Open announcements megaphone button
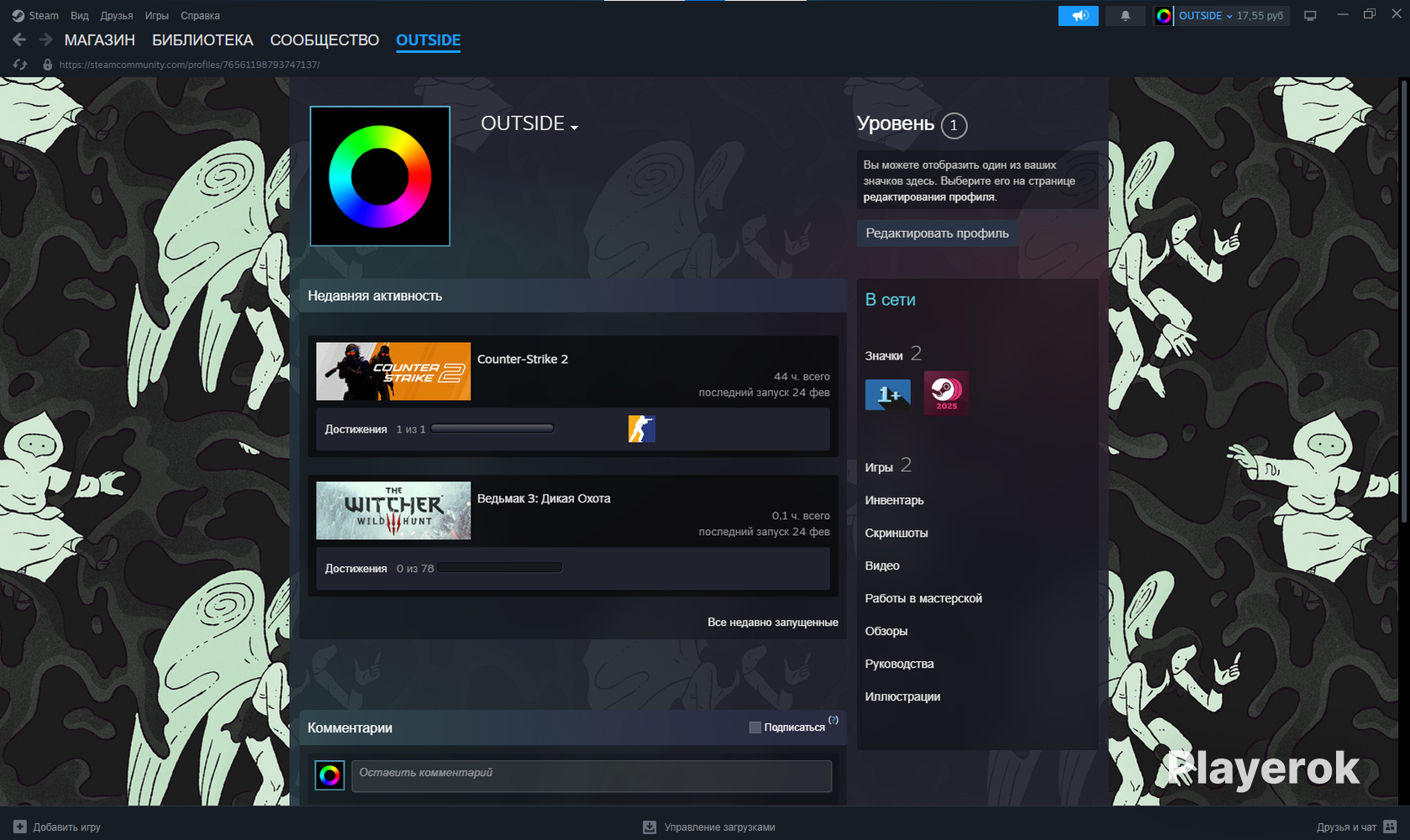This screenshot has width=1410, height=840. click(x=1078, y=16)
